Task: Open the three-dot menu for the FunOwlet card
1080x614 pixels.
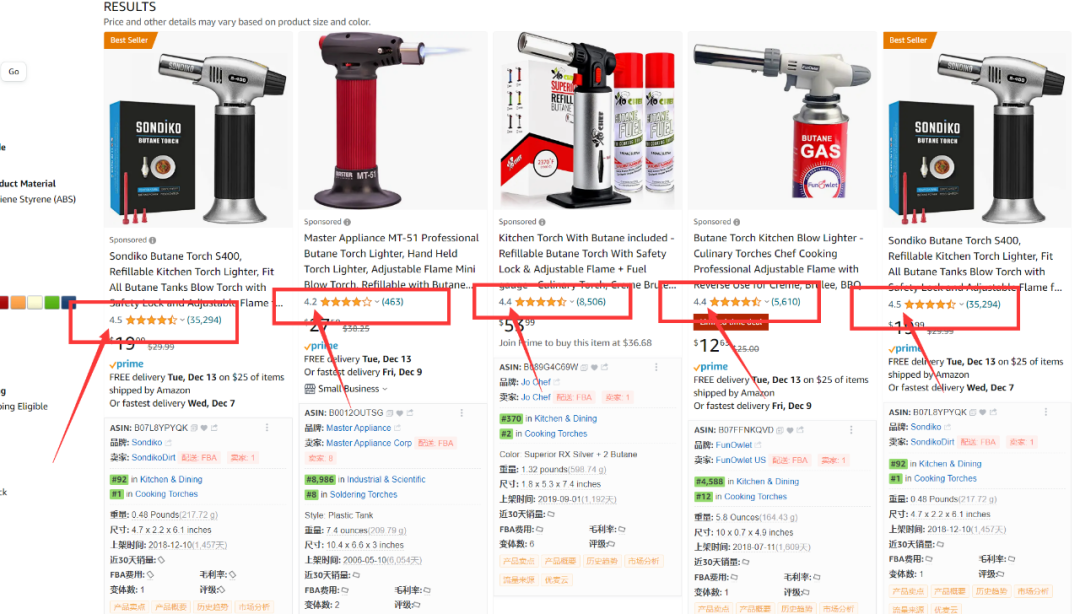Action: tap(851, 430)
